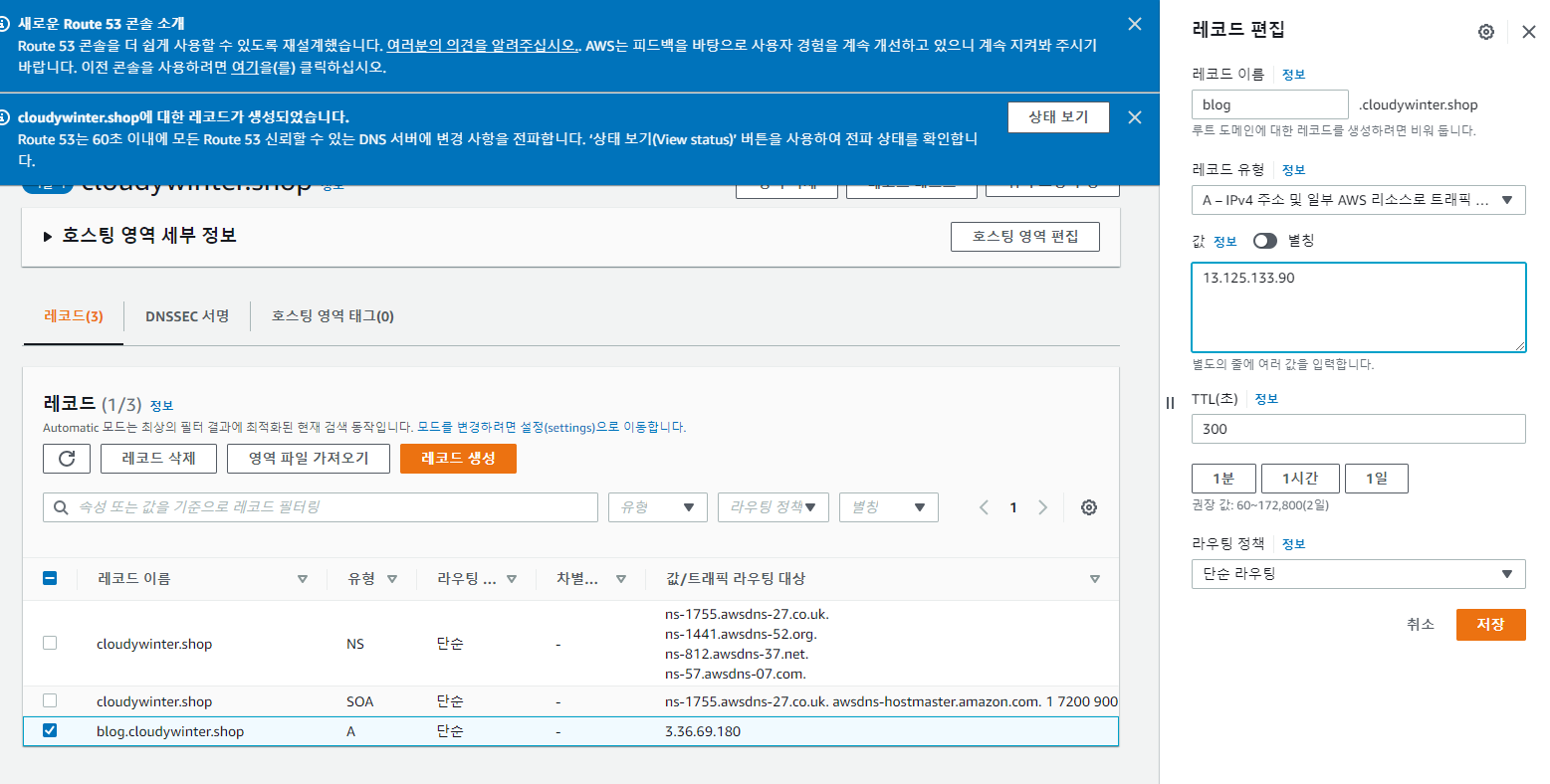This screenshot has height=784, width=1550.
Task: Click 정보 link next to 값
Action: 1225,242
